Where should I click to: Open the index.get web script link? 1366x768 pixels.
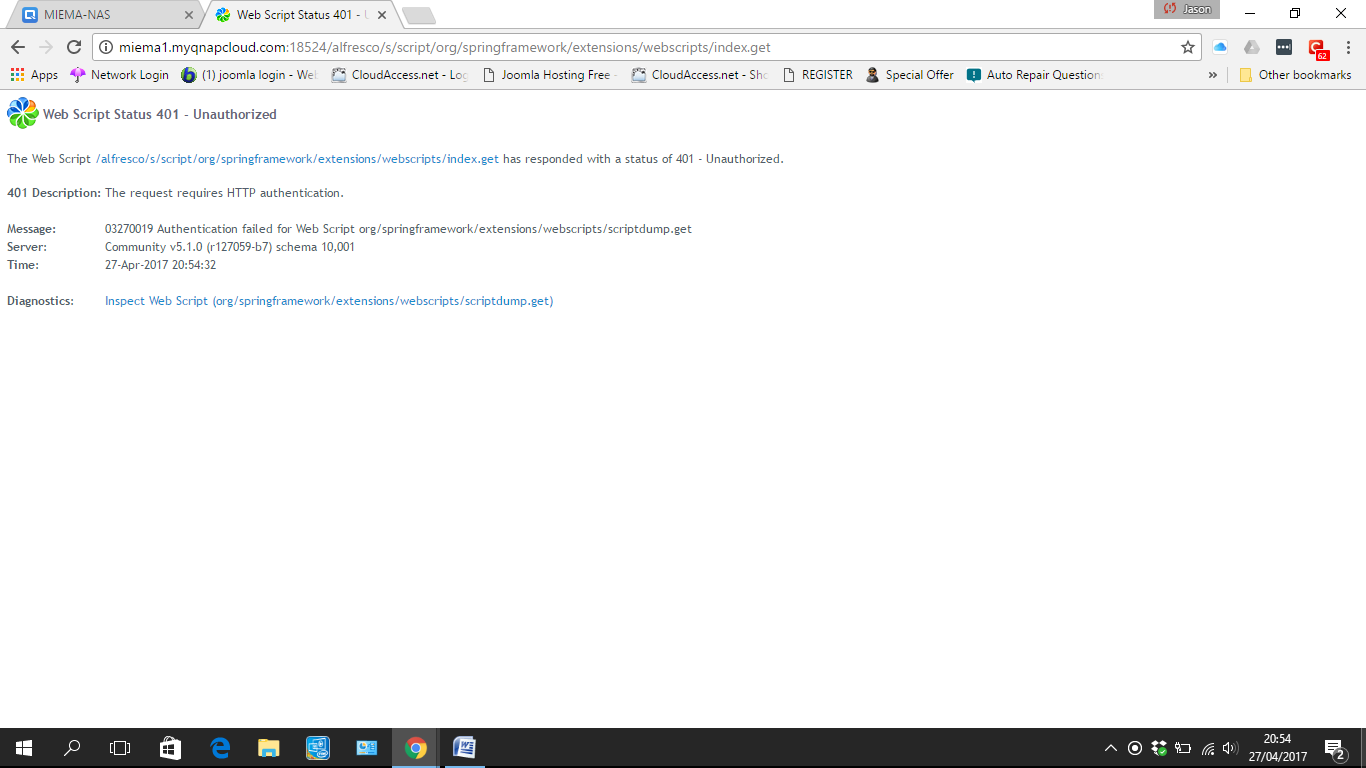point(297,159)
